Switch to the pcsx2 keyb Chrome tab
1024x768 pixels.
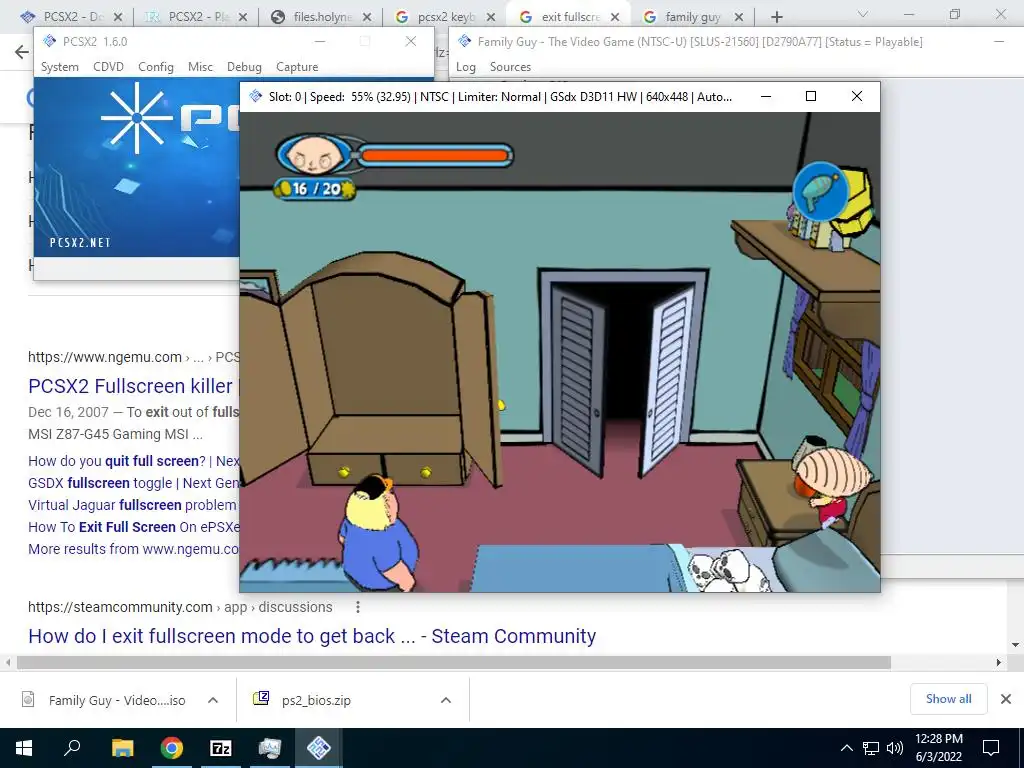click(444, 16)
